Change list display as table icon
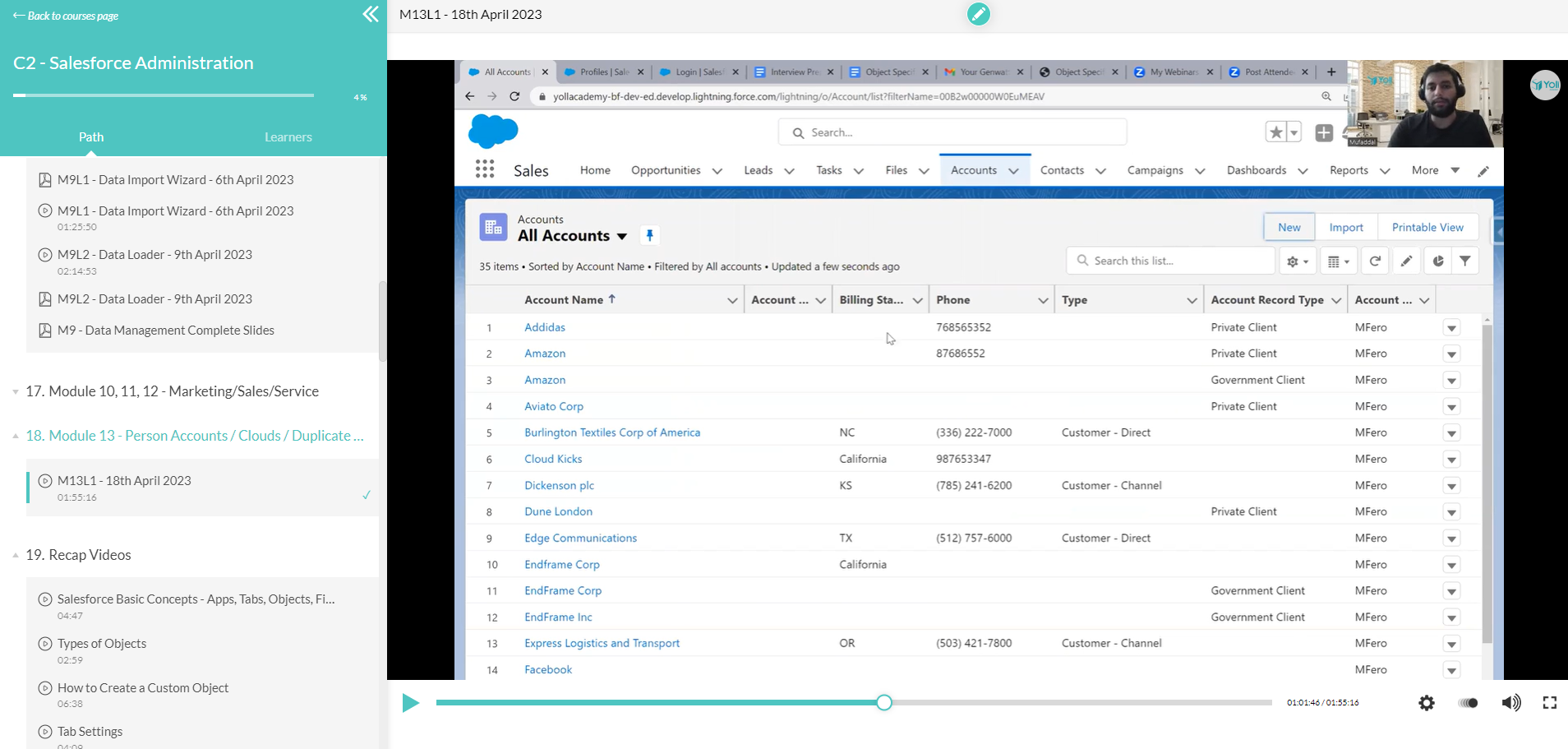 (x=1339, y=261)
